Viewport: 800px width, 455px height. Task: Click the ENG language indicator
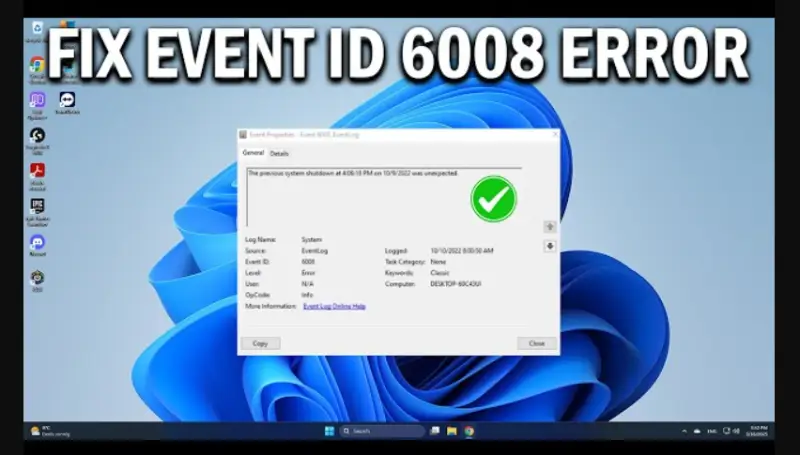pos(712,431)
